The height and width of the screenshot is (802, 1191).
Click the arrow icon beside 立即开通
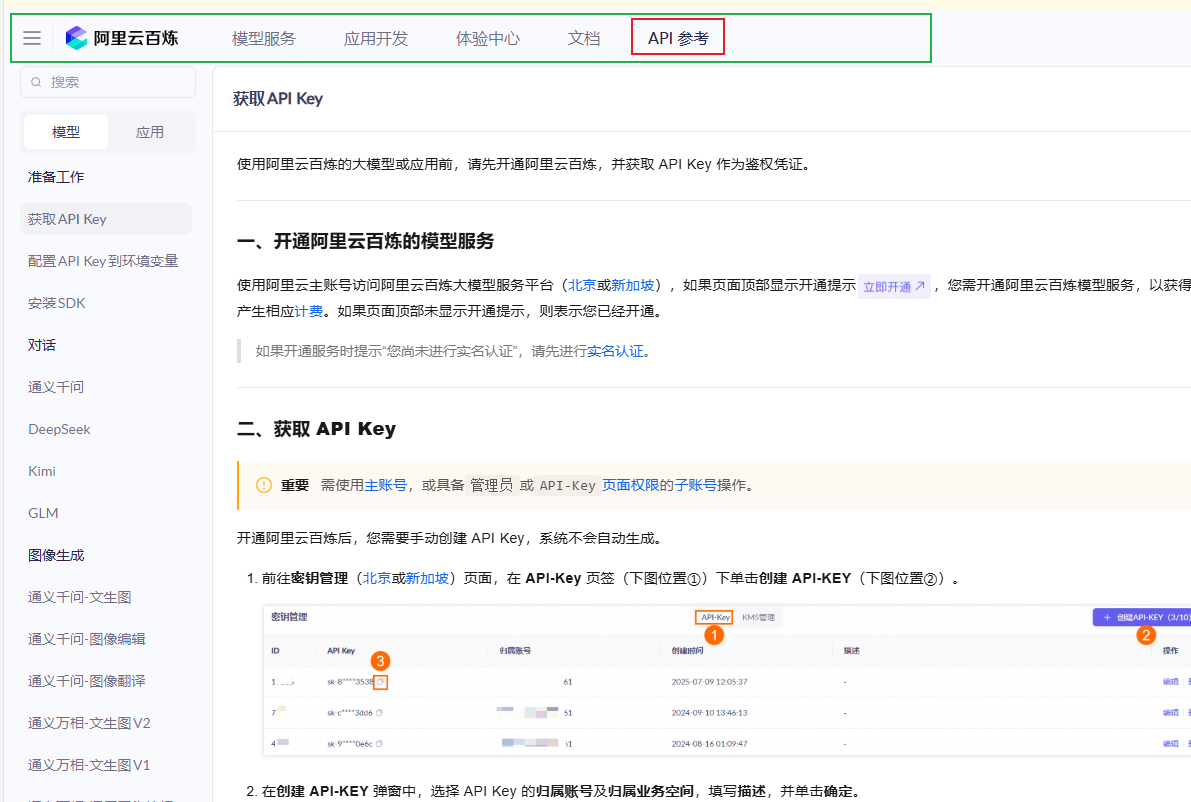click(x=920, y=286)
